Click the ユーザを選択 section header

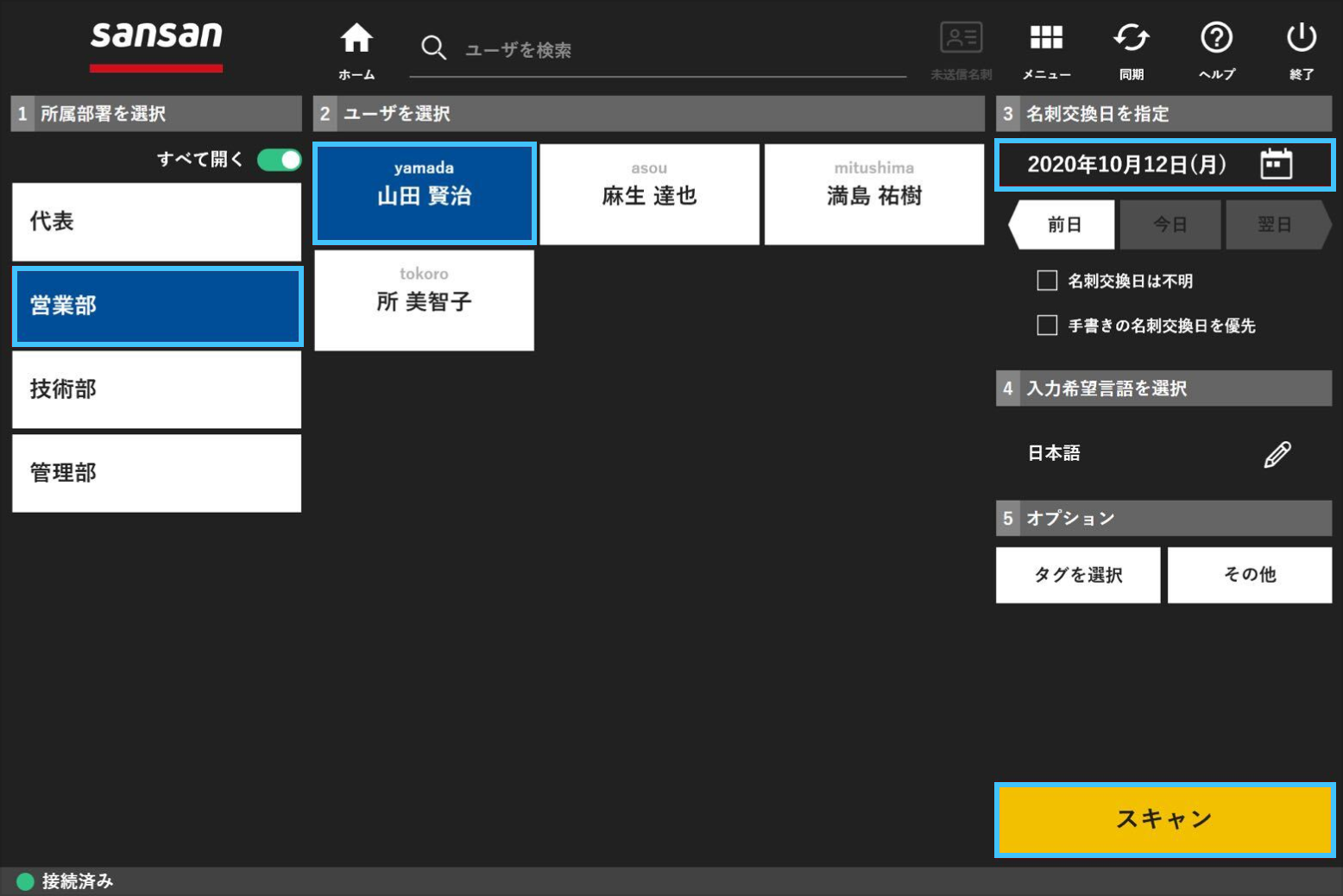click(649, 114)
